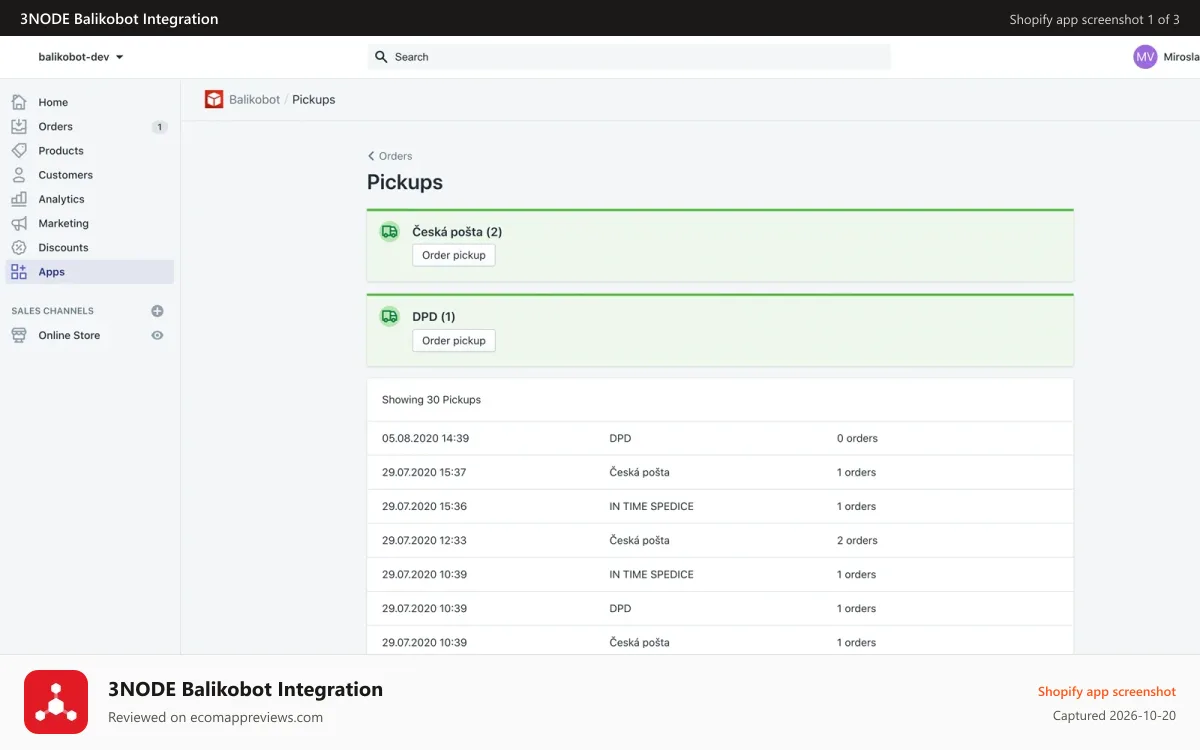This screenshot has height=750, width=1200.
Task: Add a sales channel with plus icon
Action: tap(157, 311)
